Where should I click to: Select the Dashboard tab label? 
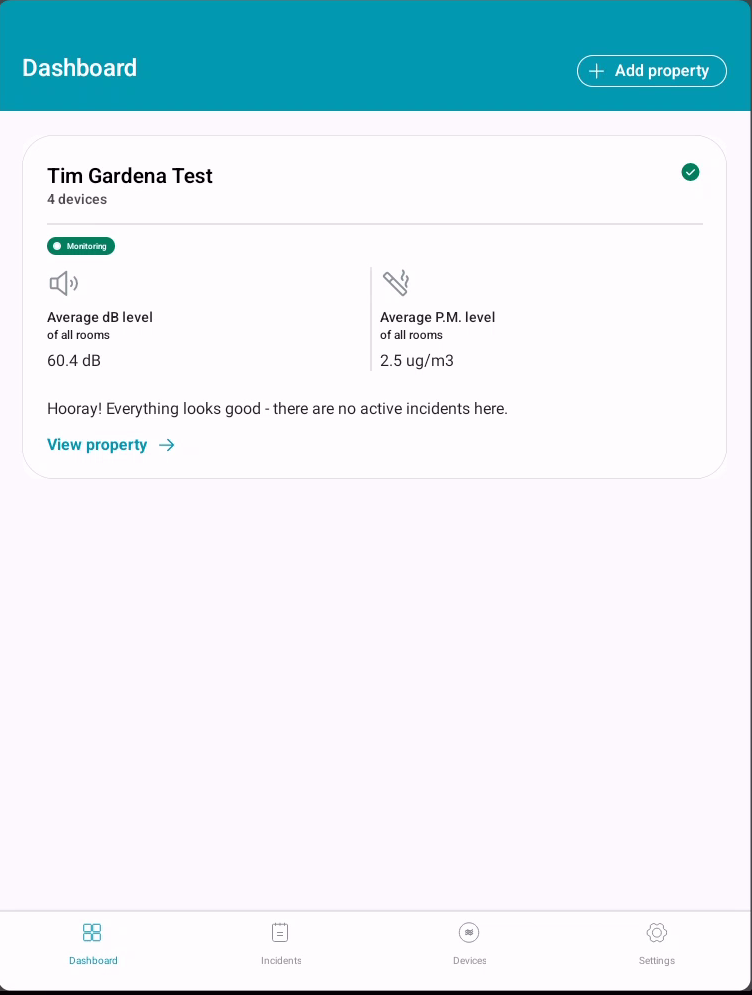pos(93,961)
